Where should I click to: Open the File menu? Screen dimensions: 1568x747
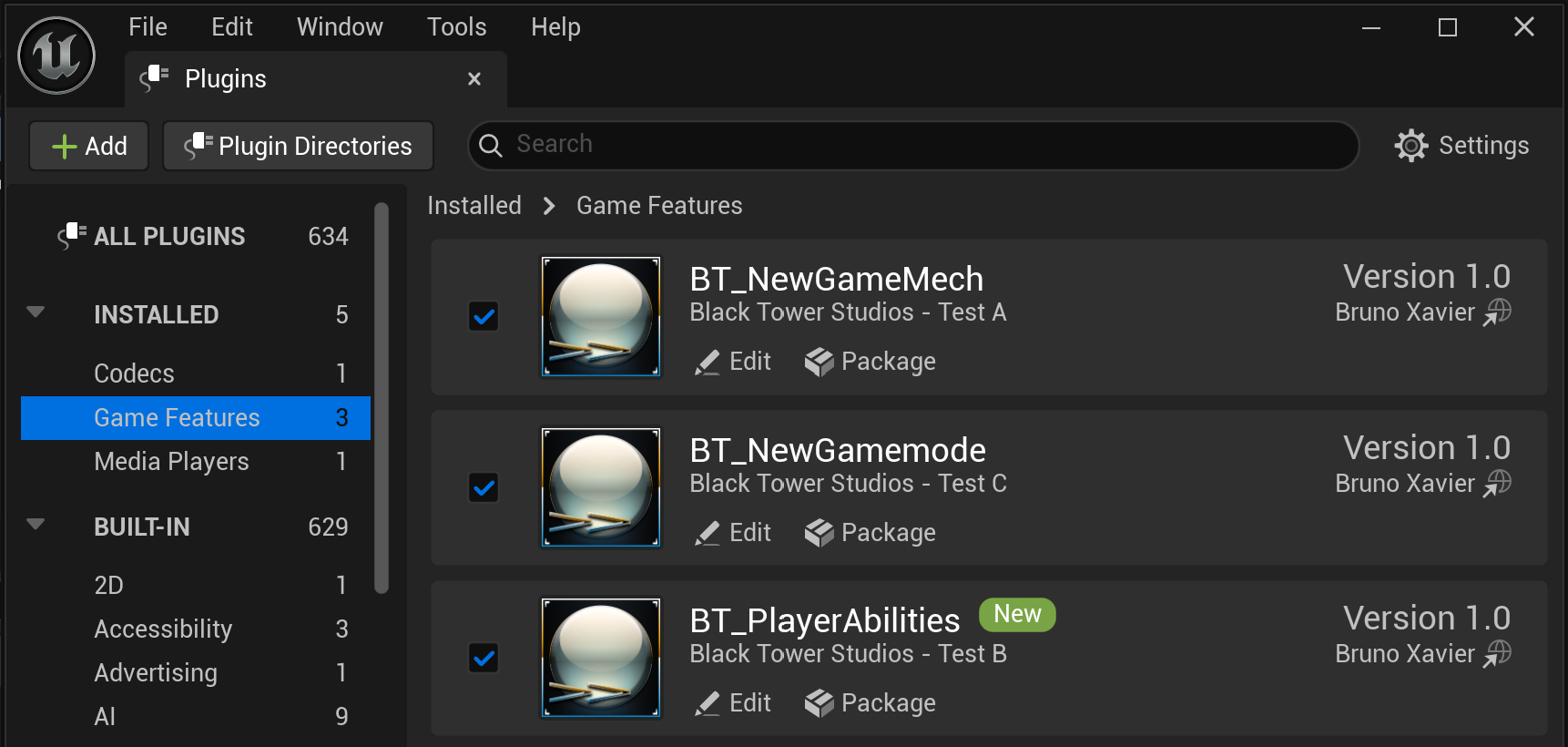click(x=148, y=27)
